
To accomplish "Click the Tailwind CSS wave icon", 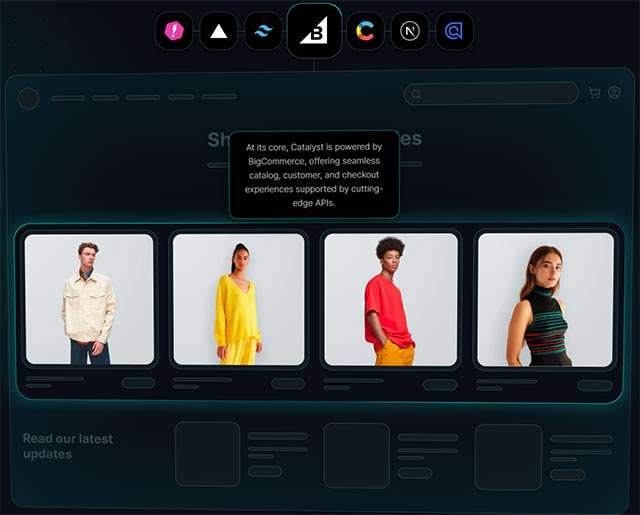I will click(263, 31).
